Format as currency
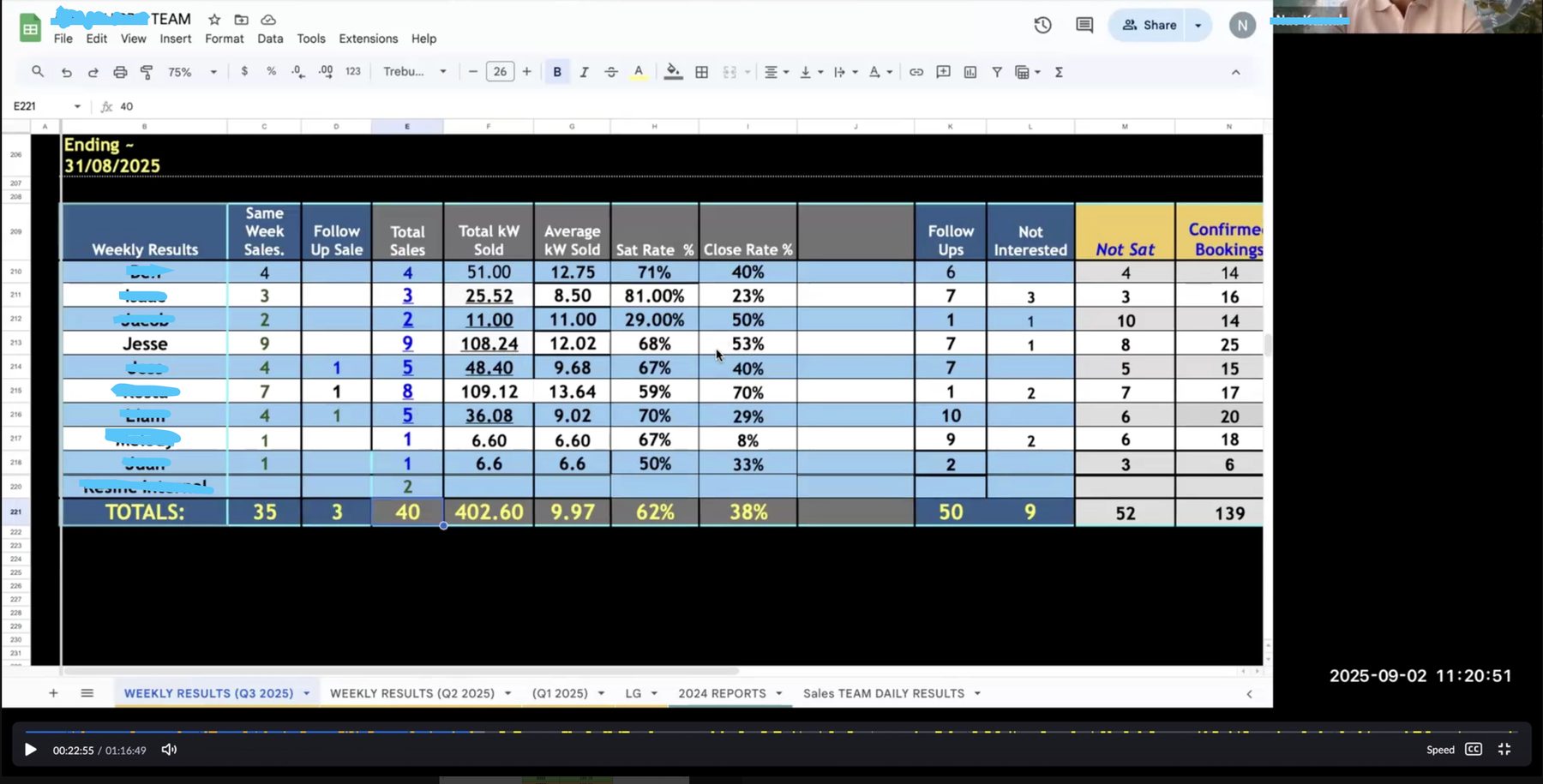Viewport: 1543px width, 784px height. coord(244,72)
